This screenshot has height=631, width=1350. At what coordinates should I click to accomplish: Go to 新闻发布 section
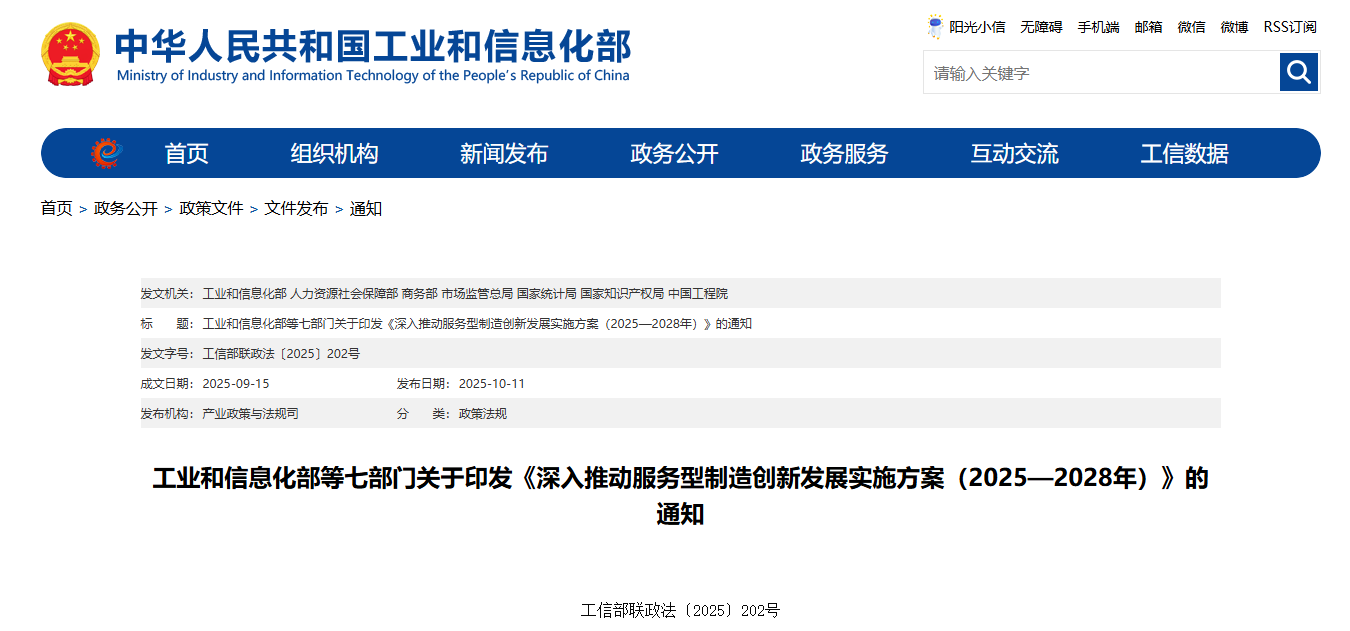504,154
